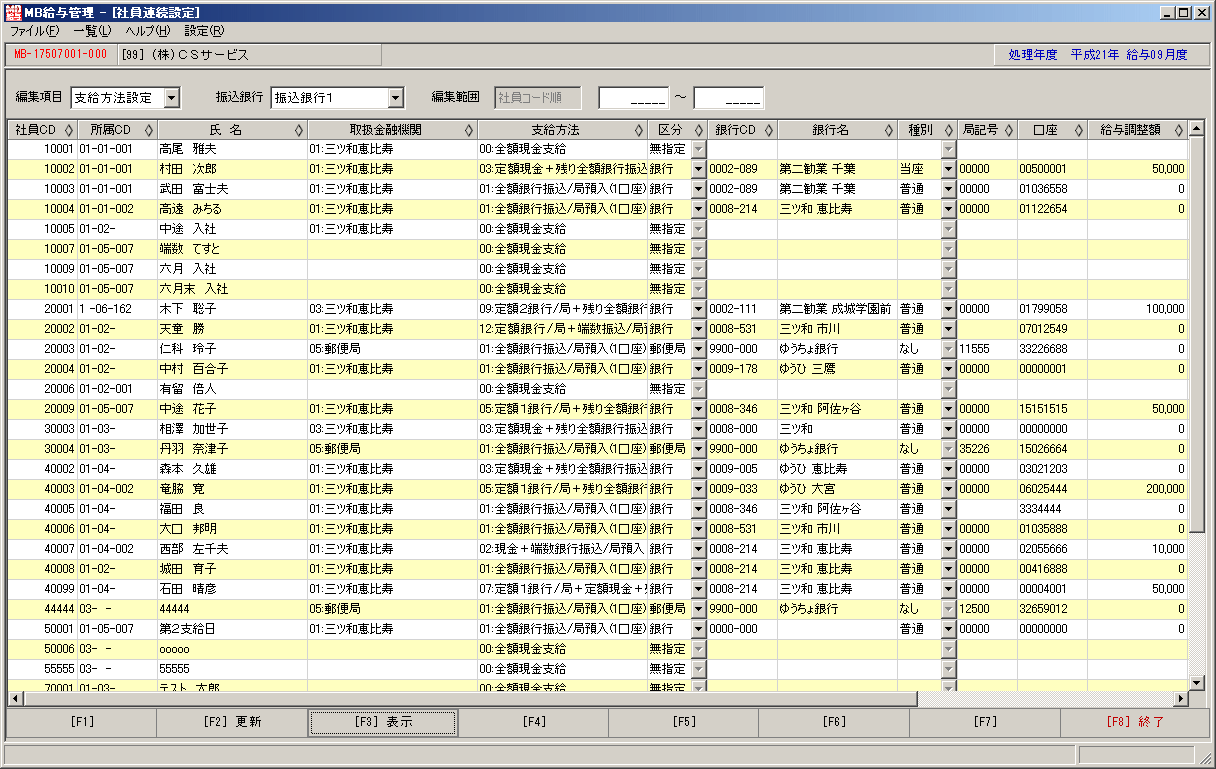Image resolution: width=1216 pixels, height=769 pixels.
Task: Click sort icon on 口座 column header
Action: tap(1079, 130)
